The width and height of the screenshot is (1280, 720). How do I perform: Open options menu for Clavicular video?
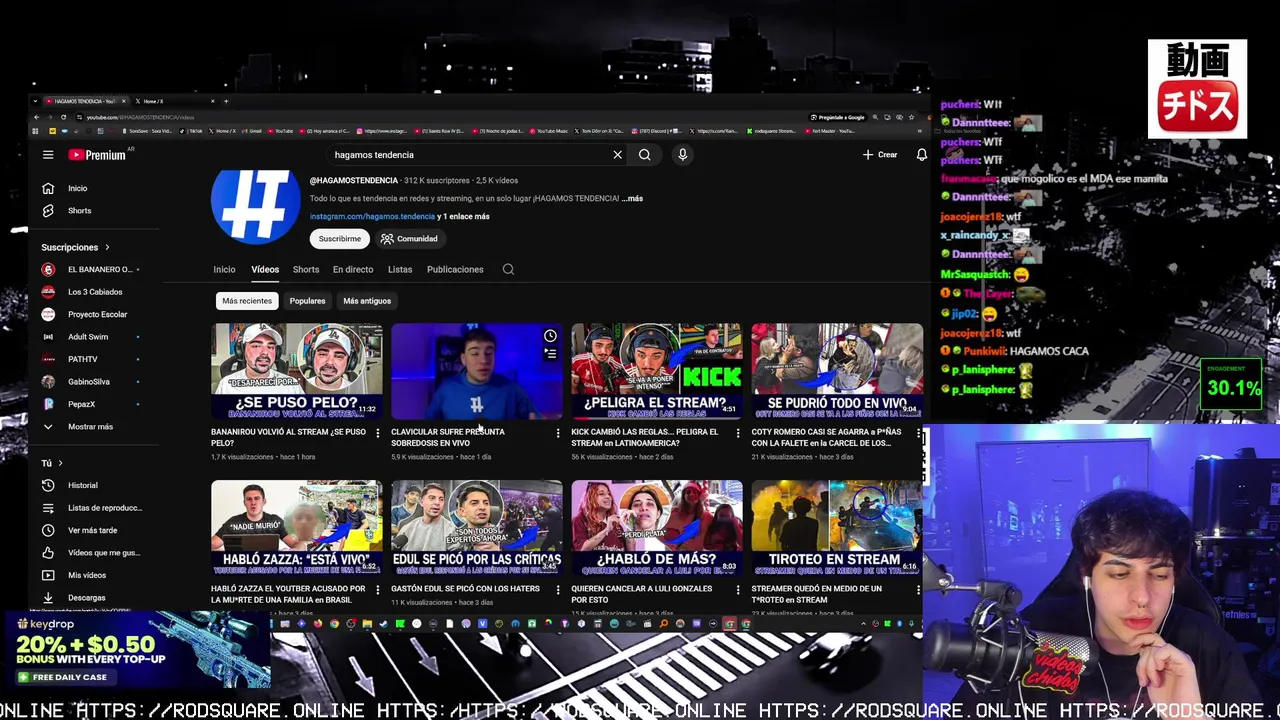pyautogui.click(x=558, y=433)
